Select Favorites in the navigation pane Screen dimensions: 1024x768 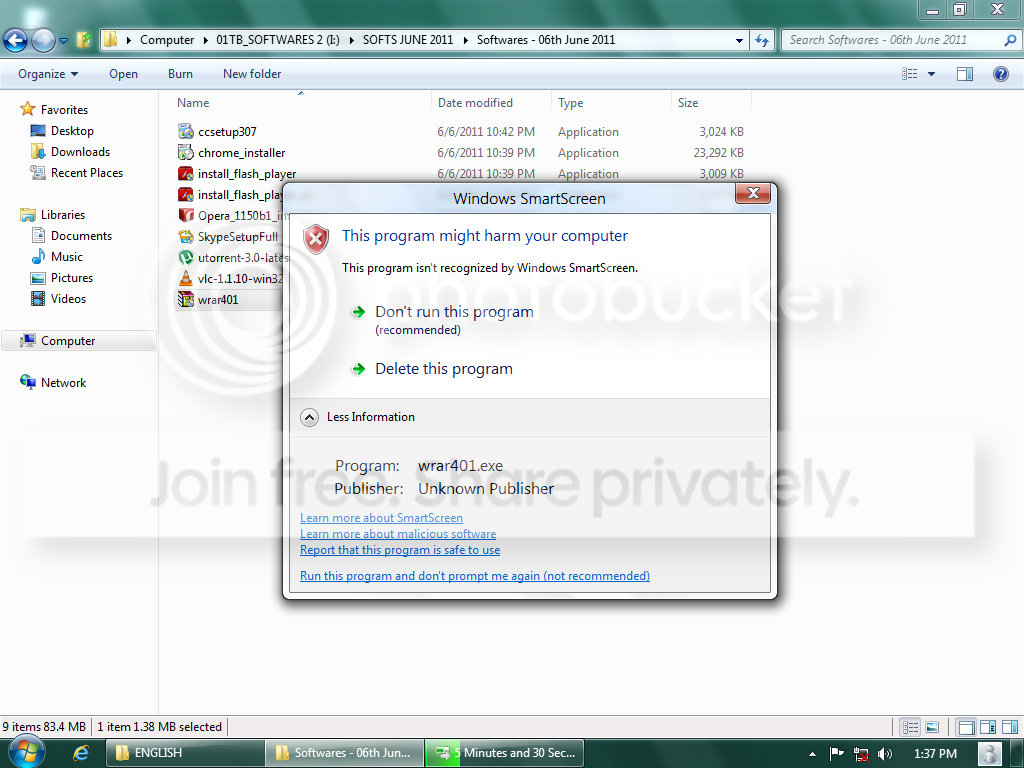[64, 110]
